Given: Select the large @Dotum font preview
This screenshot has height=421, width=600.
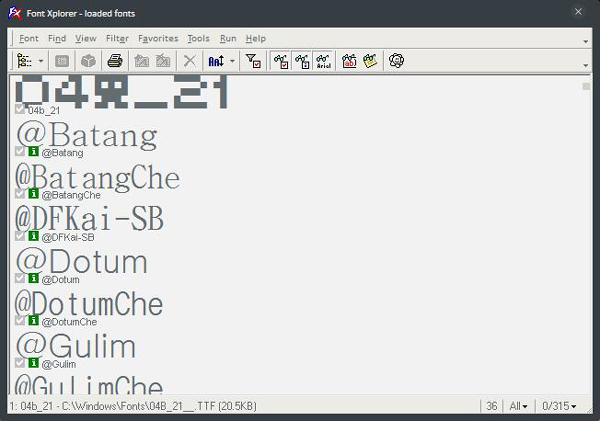Looking at the screenshot, I should (81, 261).
